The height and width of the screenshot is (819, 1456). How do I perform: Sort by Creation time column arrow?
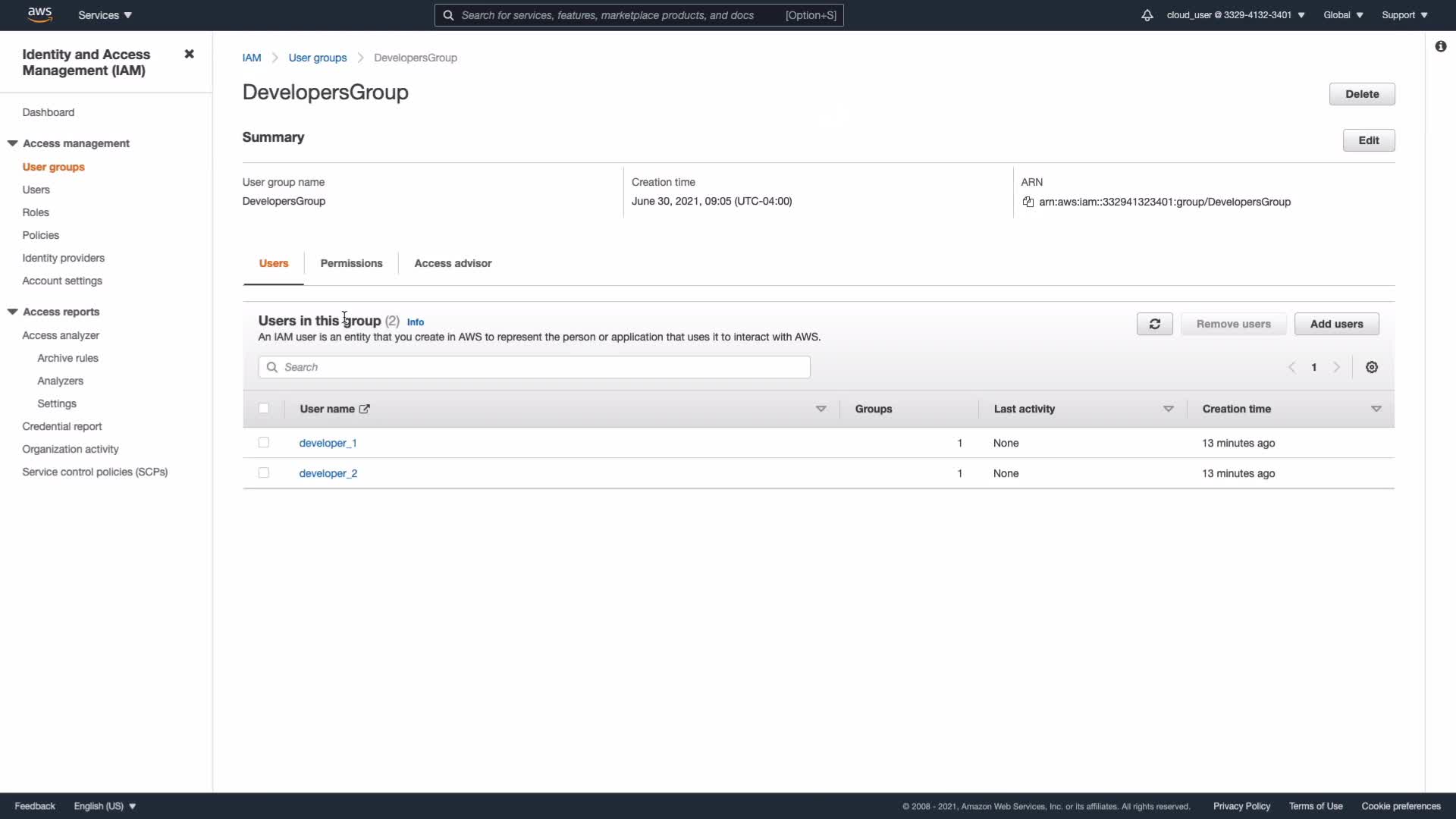point(1376,409)
